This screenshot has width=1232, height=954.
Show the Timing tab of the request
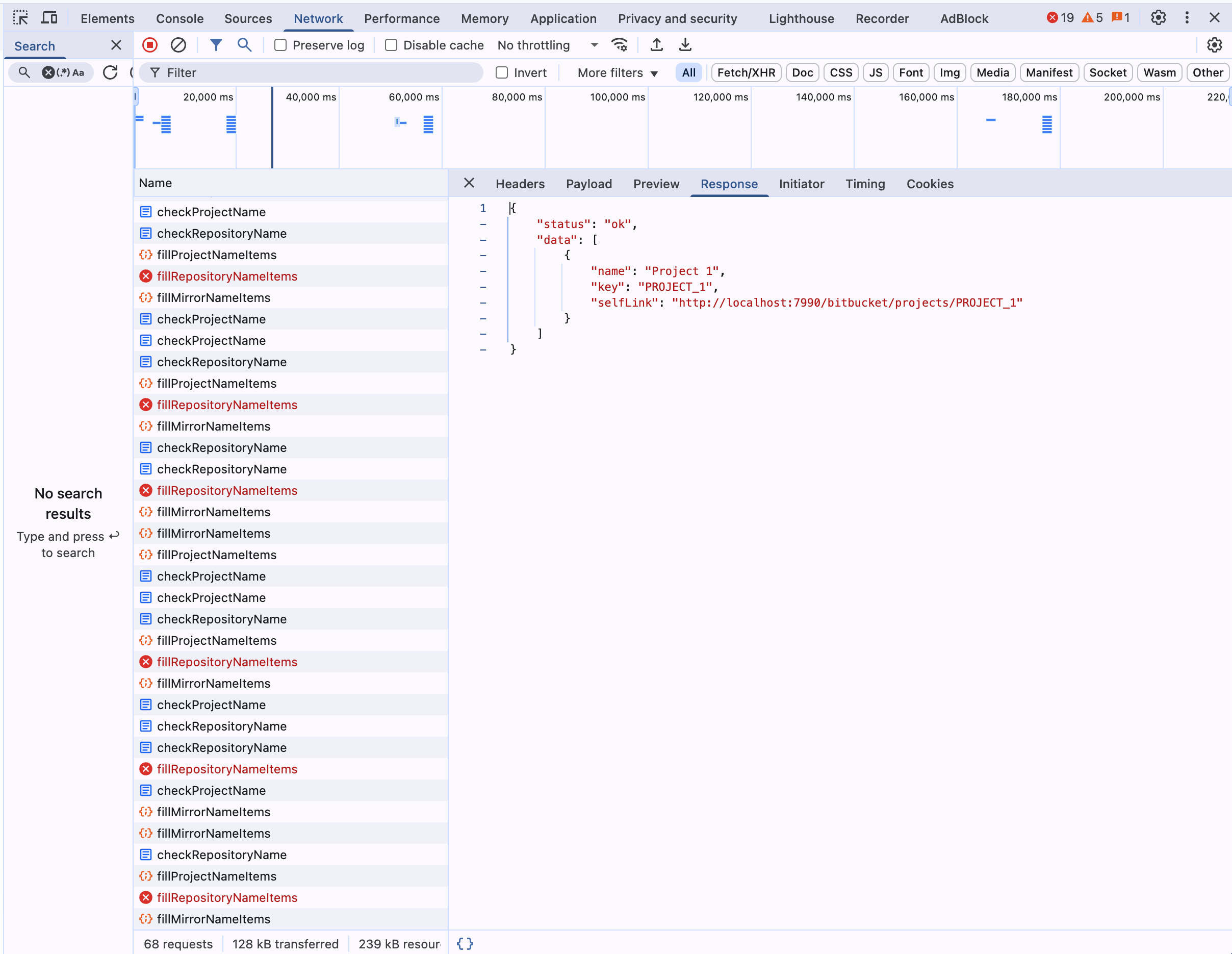[x=865, y=184]
